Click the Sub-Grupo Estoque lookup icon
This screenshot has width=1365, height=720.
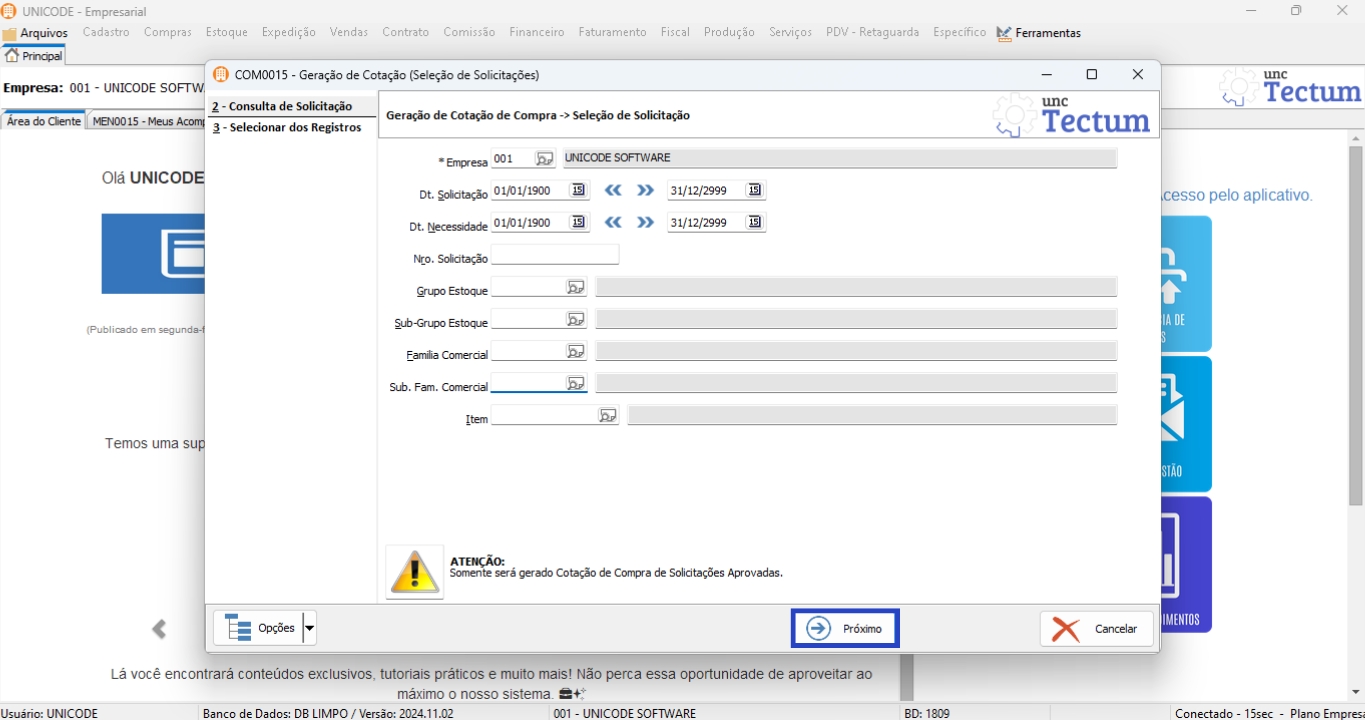pyautogui.click(x=575, y=320)
